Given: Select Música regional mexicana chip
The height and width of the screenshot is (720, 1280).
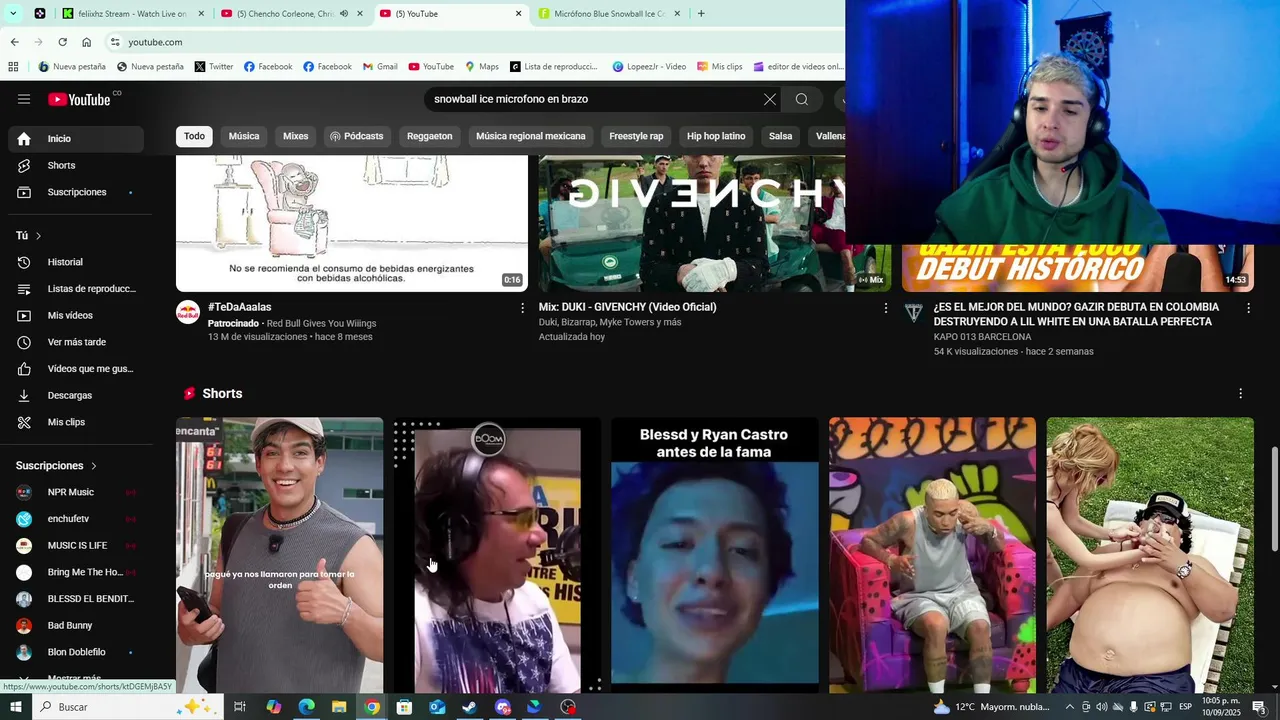Looking at the screenshot, I should point(531,136).
